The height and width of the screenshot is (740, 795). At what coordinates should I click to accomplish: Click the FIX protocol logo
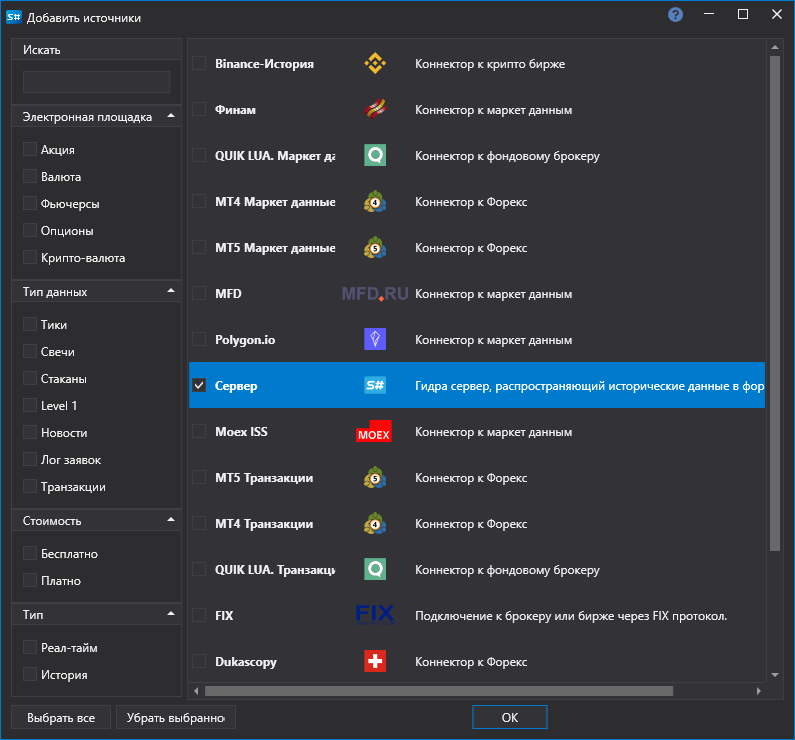pyautogui.click(x=375, y=615)
